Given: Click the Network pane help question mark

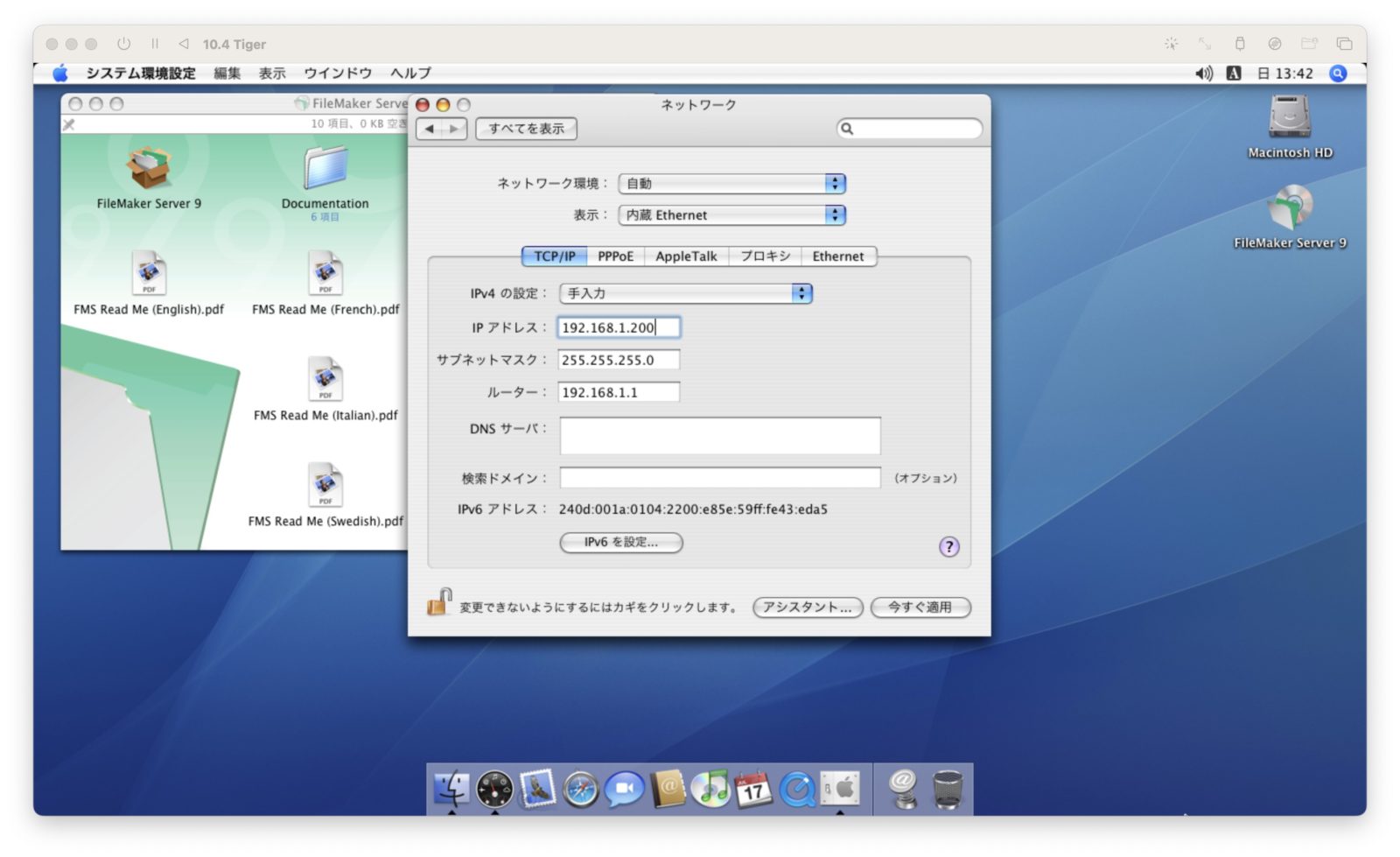Looking at the screenshot, I should [x=948, y=547].
